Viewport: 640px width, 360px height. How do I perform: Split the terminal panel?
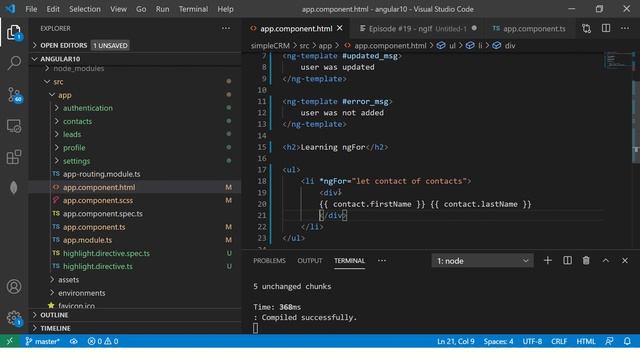567,260
